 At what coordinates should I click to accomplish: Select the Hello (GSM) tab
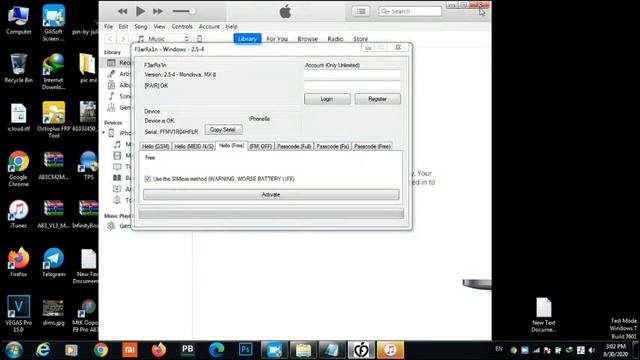pos(156,146)
